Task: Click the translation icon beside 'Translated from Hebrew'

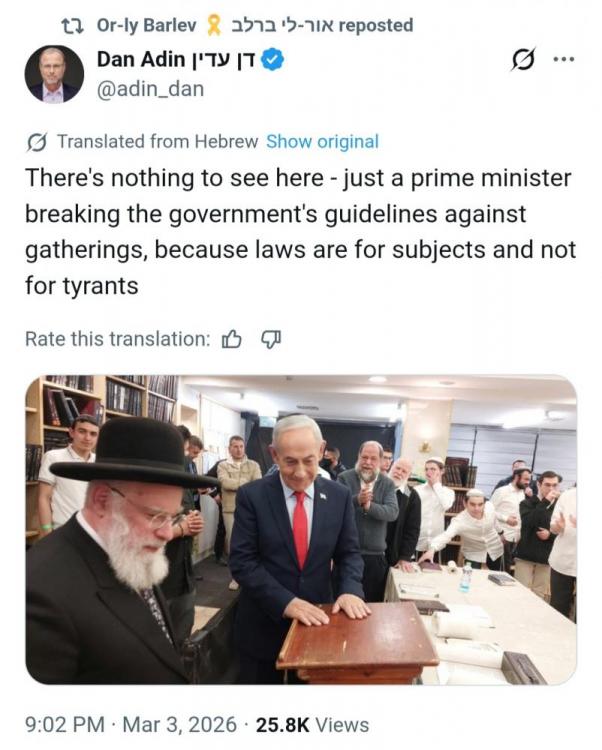Action: pyautogui.click(x=37, y=142)
